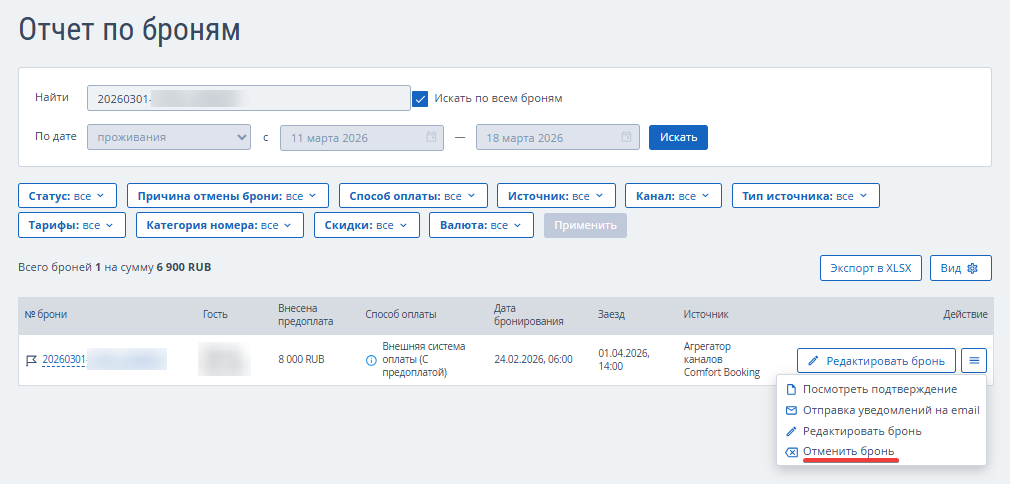Expand the Статус filter dropdown
Image resolution: width=1010 pixels, height=484 pixels.
tap(68, 196)
